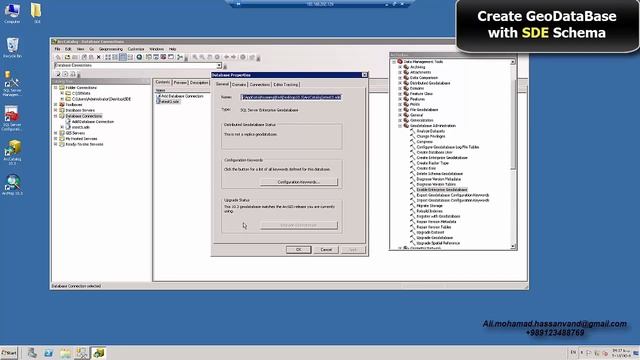
Task: Open SQL Server Configuration desktop icon
Action: tap(11, 119)
